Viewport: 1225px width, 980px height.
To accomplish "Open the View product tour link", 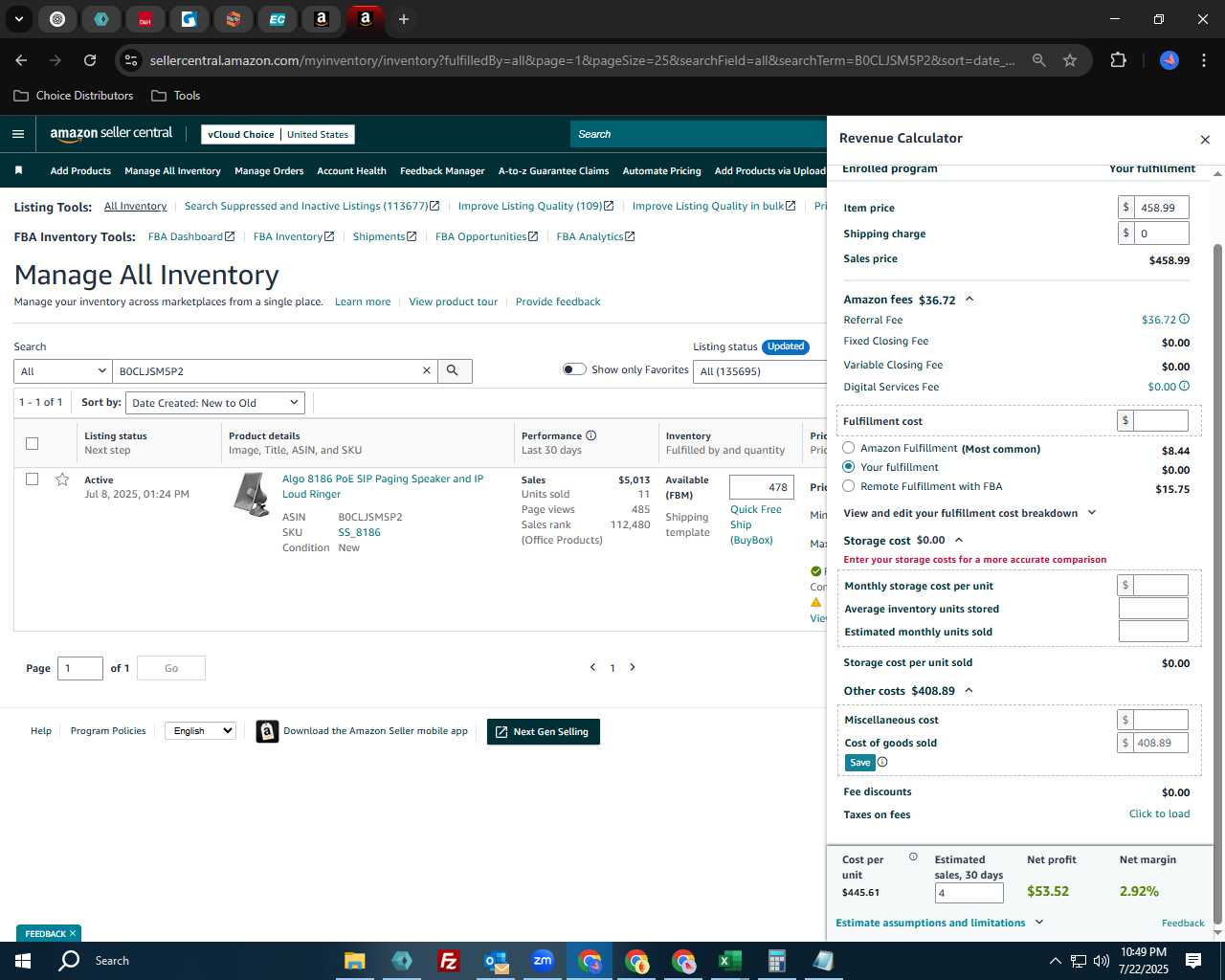I will [453, 301].
